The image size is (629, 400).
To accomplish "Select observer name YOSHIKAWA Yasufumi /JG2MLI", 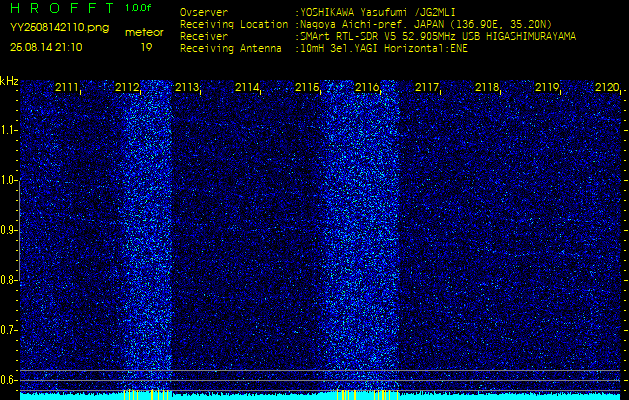I will coord(378,13).
